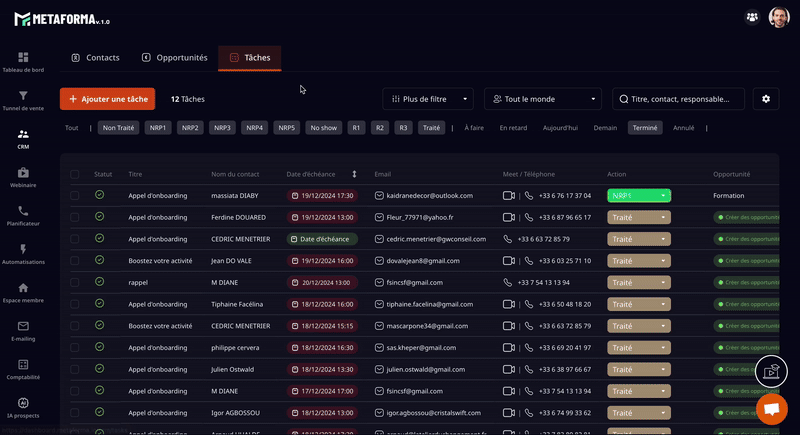The image size is (800, 435).
Task: Go to Webinaire in sidebar
Action: point(23,175)
